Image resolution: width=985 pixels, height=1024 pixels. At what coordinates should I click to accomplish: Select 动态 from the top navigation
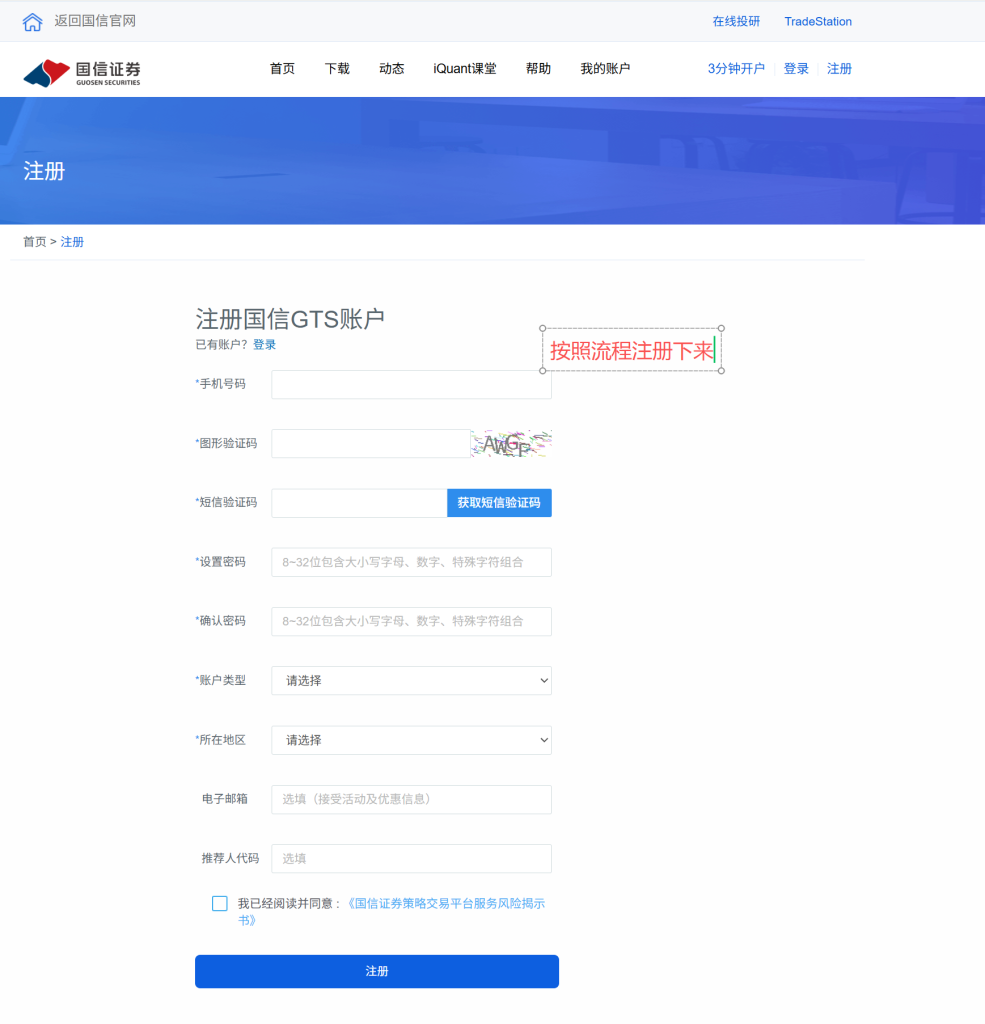pos(391,69)
